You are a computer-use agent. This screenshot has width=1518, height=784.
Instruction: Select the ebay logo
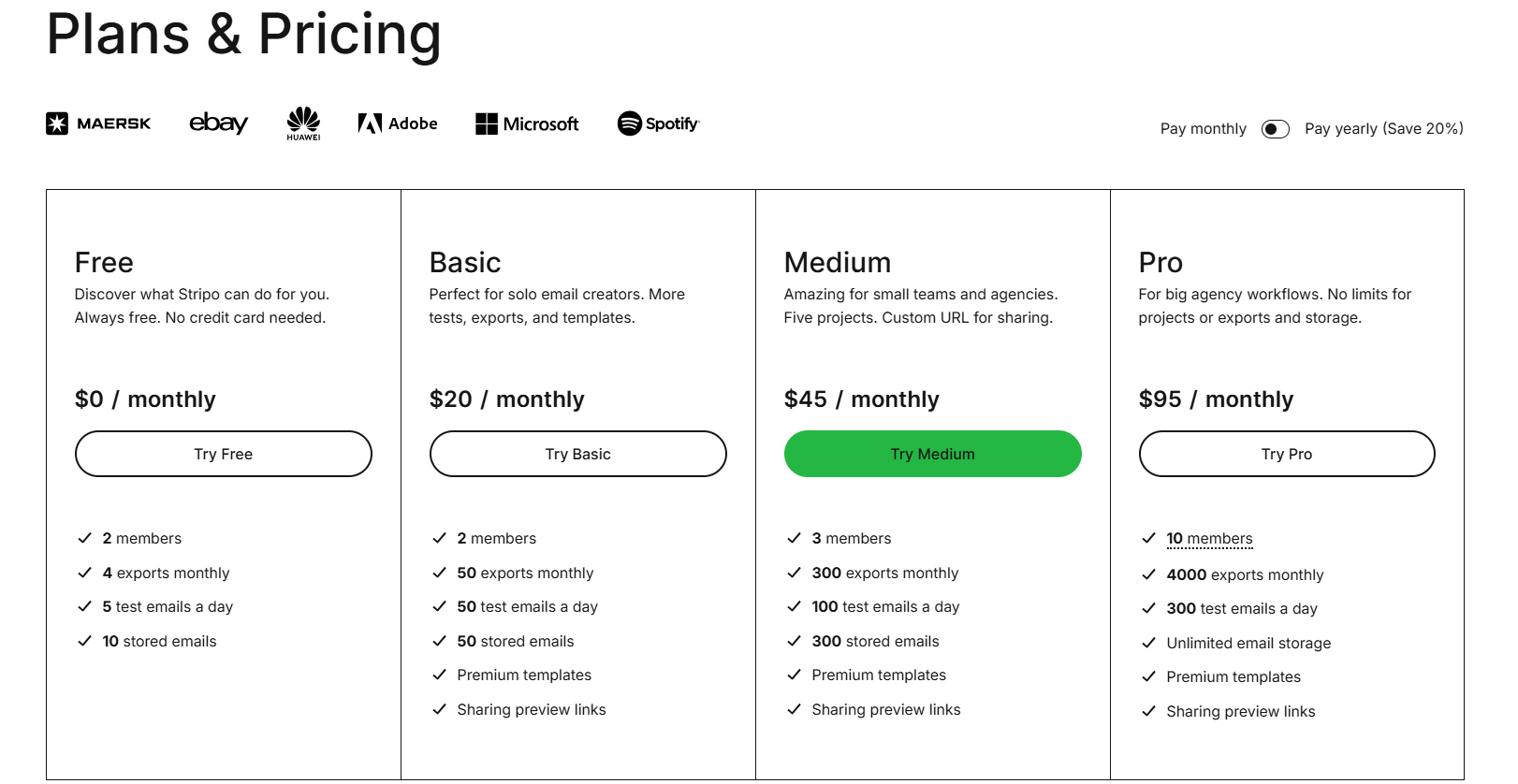coord(217,123)
